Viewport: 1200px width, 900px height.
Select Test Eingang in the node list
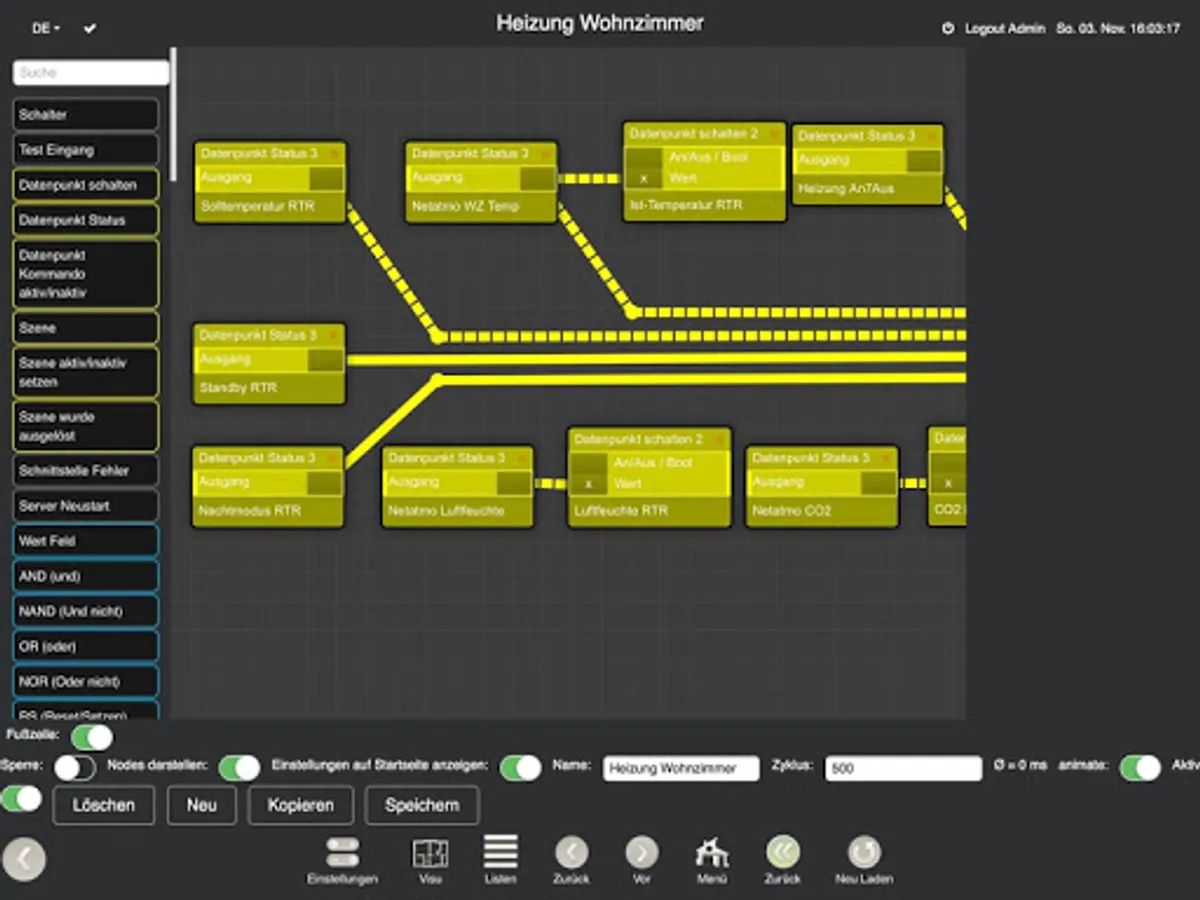[86, 150]
